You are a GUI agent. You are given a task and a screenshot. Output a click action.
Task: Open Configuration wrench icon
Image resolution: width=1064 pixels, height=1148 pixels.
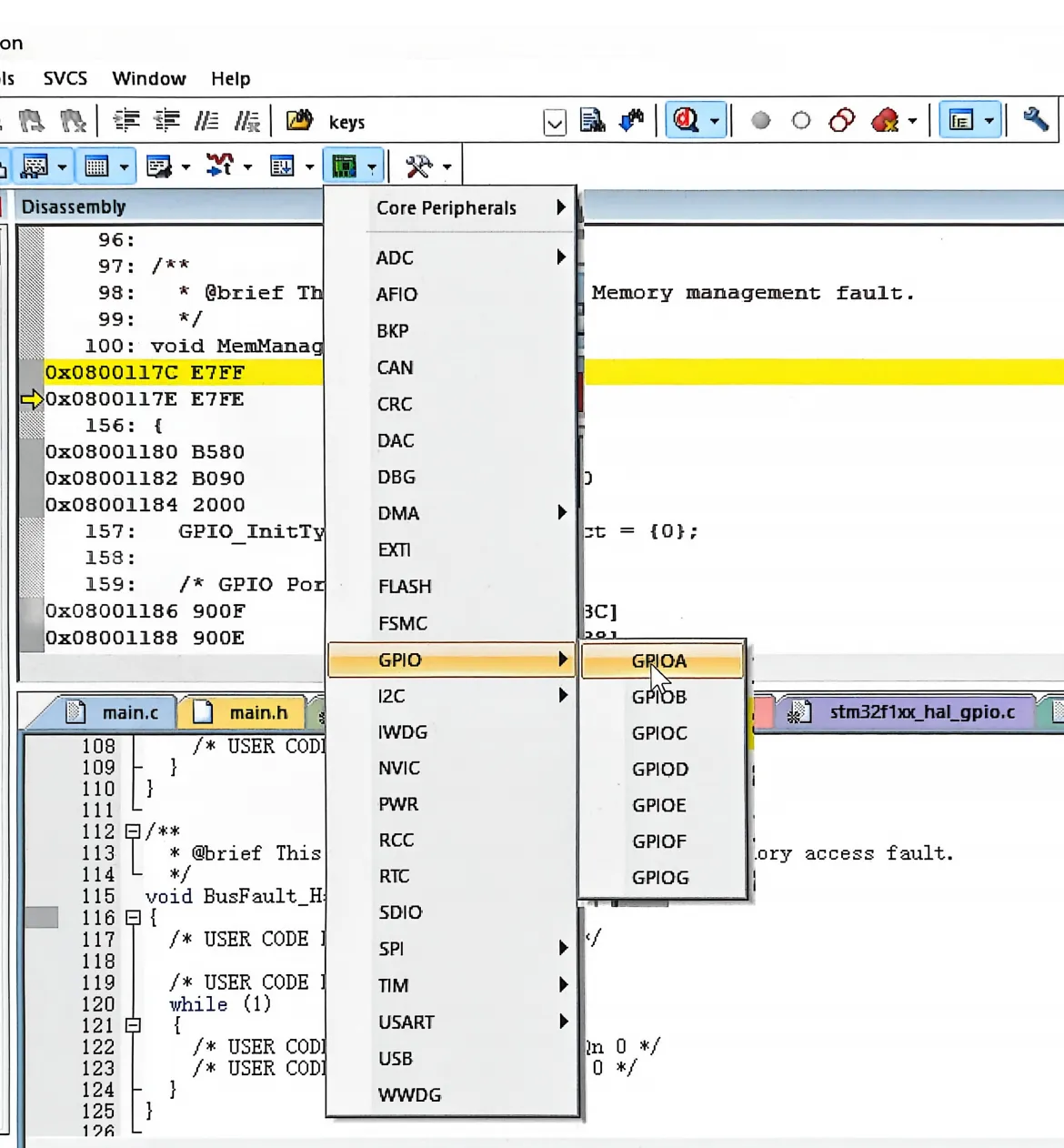click(1036, 120)
